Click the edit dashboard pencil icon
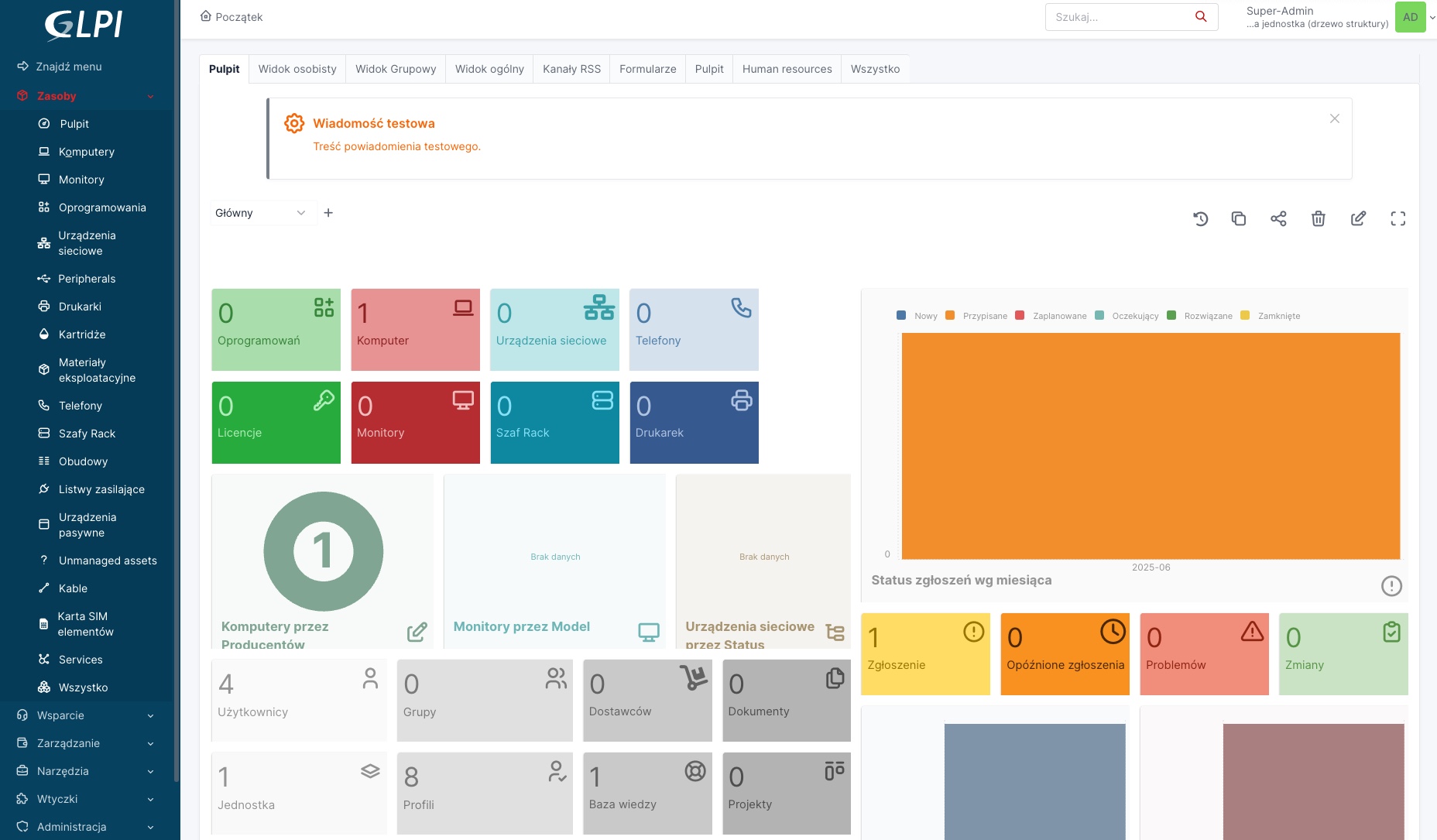Screen dimensions: 1437x840 (1358, 219)
